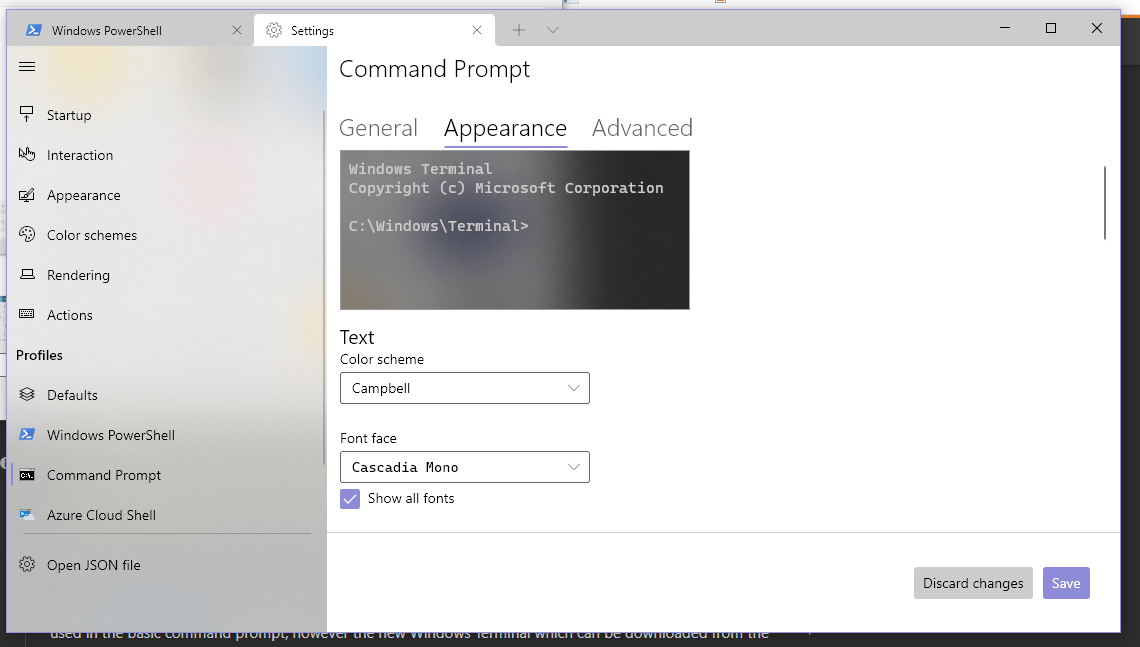1140x647 pixels.
Task: Click the Windows PowerShell profile icon
Action: click(x=27, y=434)
